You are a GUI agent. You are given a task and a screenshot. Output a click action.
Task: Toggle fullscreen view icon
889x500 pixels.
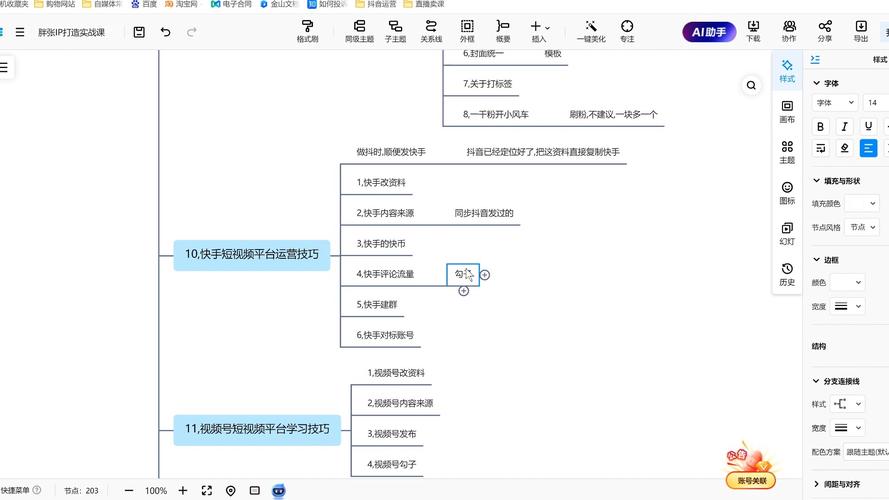[x=207, y=490]
